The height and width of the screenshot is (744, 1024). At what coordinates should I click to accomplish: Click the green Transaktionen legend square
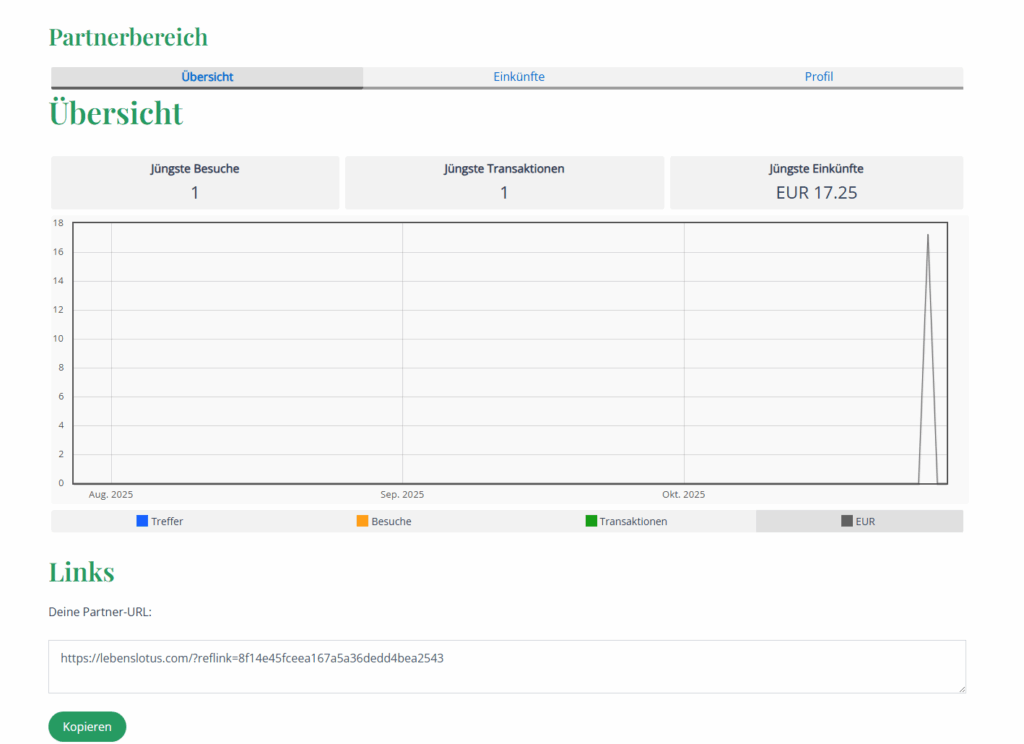point(591,521)
